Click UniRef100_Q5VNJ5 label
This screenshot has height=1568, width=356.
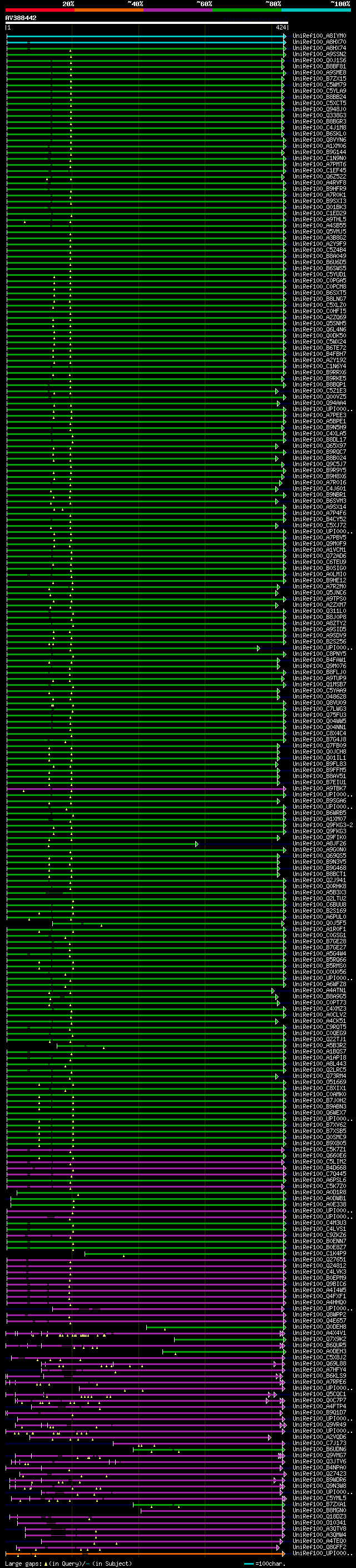(x=319, y=232)
